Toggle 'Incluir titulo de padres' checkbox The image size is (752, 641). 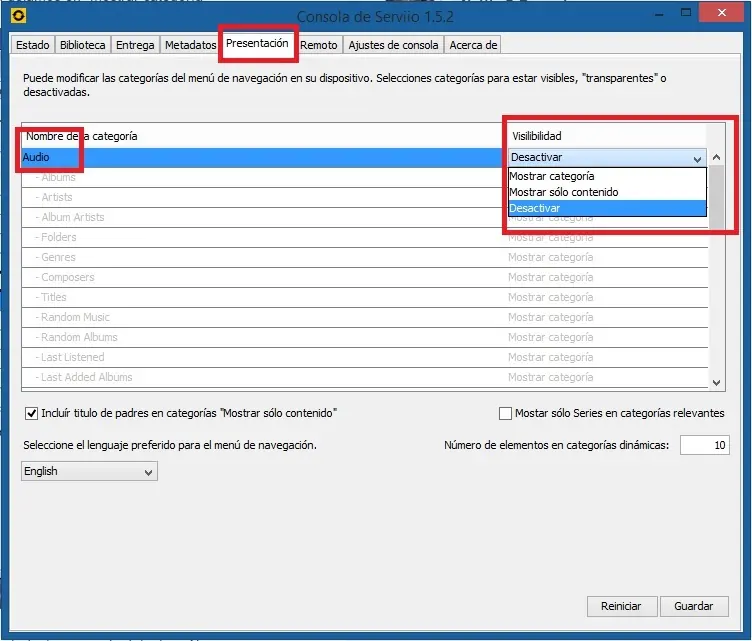coord(32,413)
